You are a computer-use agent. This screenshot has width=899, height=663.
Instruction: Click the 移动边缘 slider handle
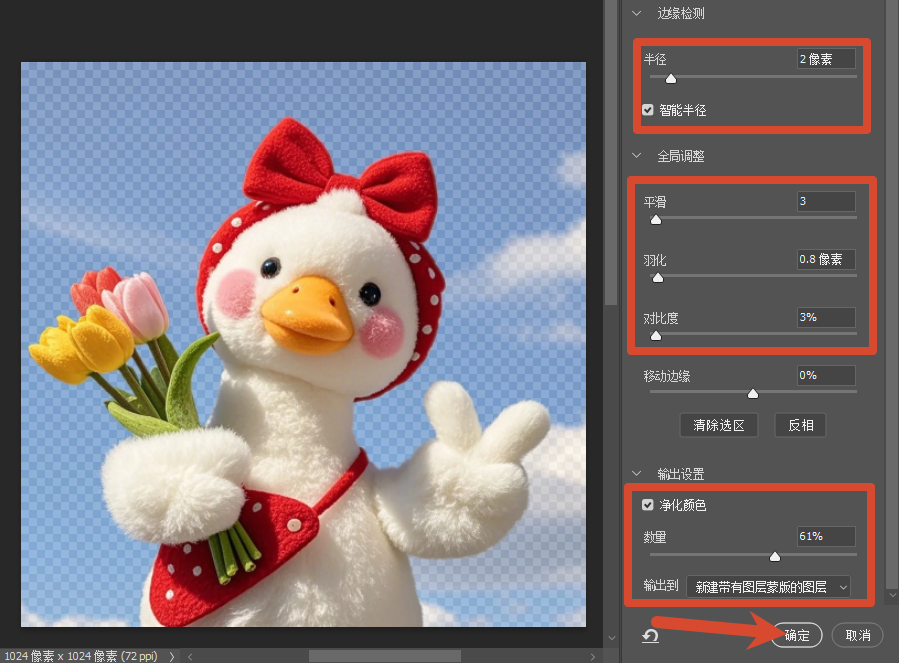(x=753, y=393)
